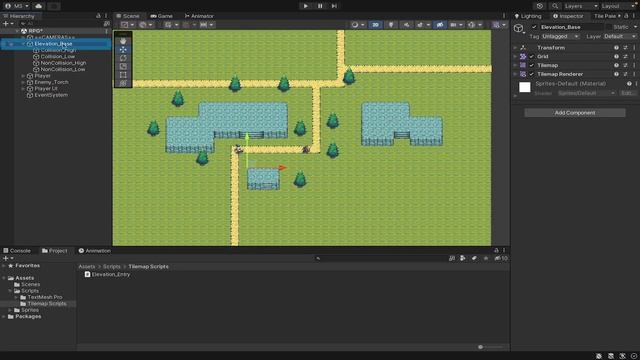Open the Static dropdown arrow
Screen dimensions: 640x360
coord(635,27)
